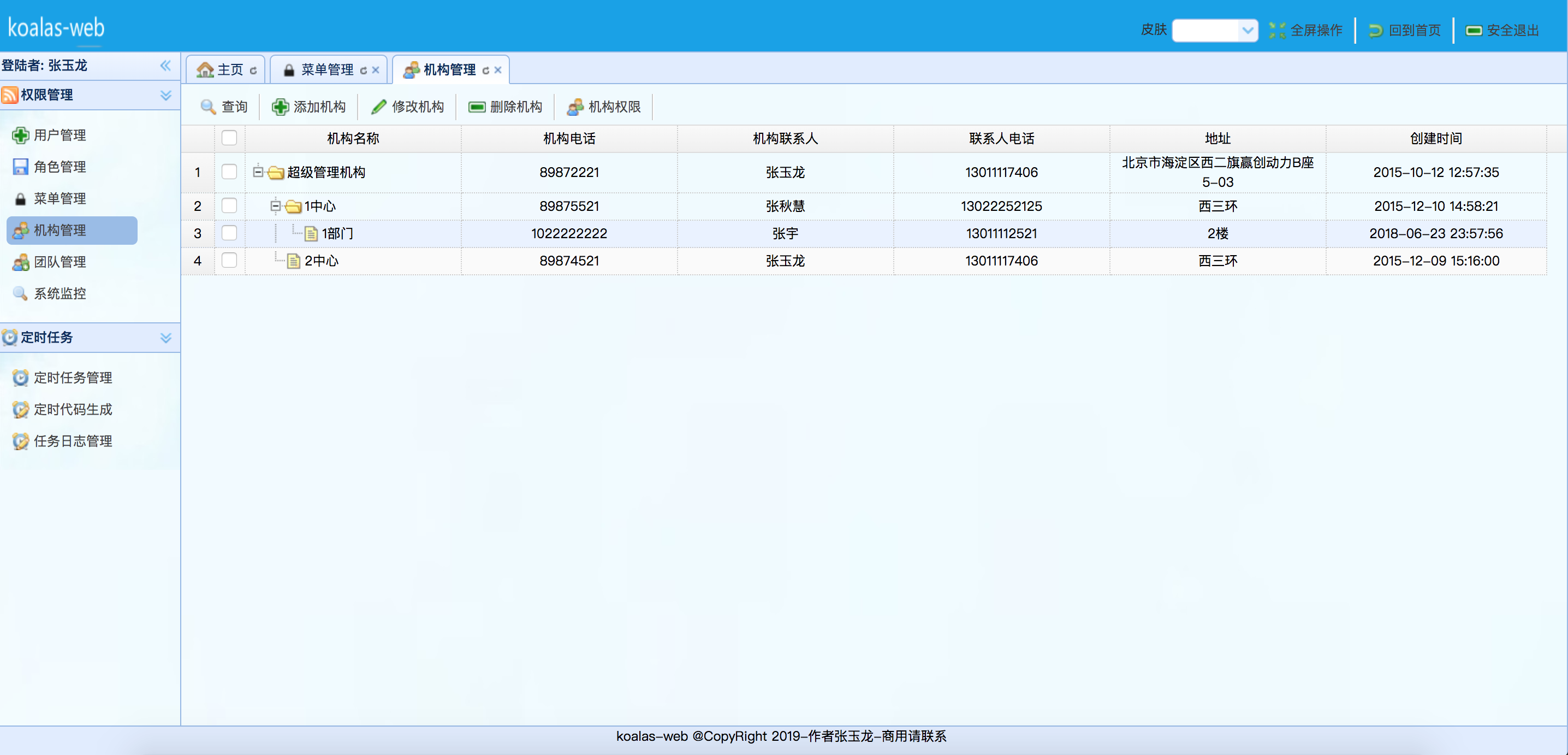Click the 机构权限 button label
This screenshot has width=1568, height=755.
[x=614, y=107]
